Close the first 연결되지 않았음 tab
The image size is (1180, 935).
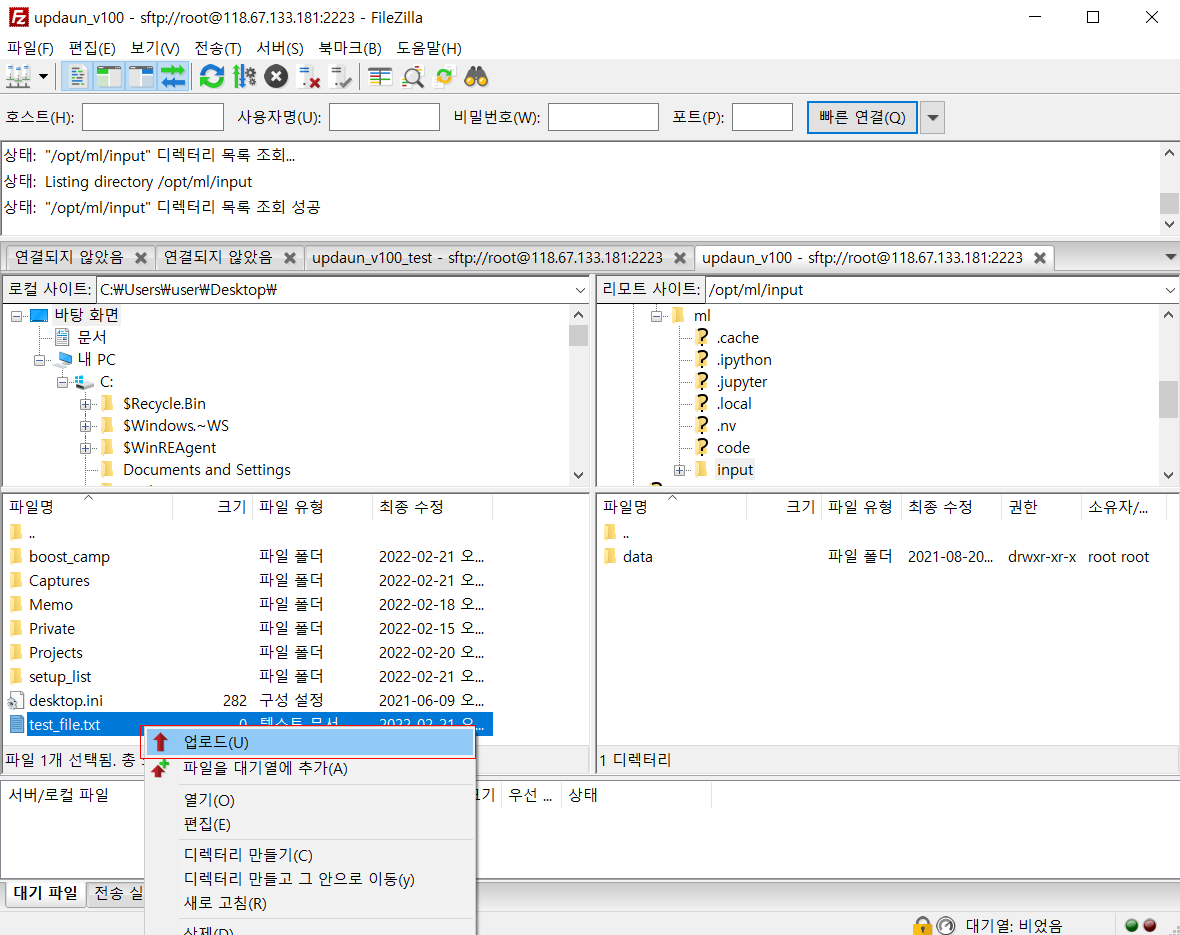(x=141, y=258)
